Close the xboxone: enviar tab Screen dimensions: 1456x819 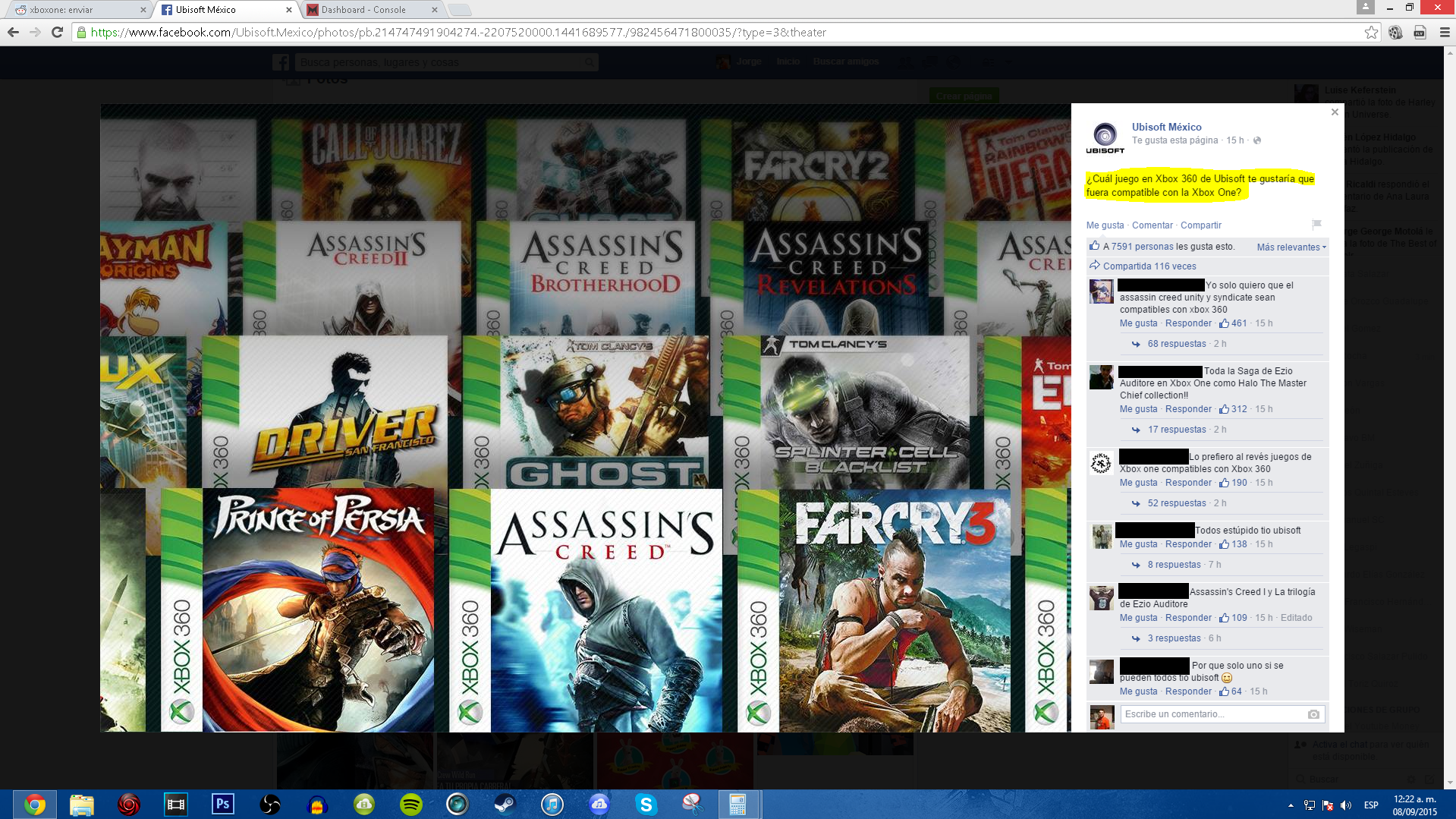pos(143,10)
